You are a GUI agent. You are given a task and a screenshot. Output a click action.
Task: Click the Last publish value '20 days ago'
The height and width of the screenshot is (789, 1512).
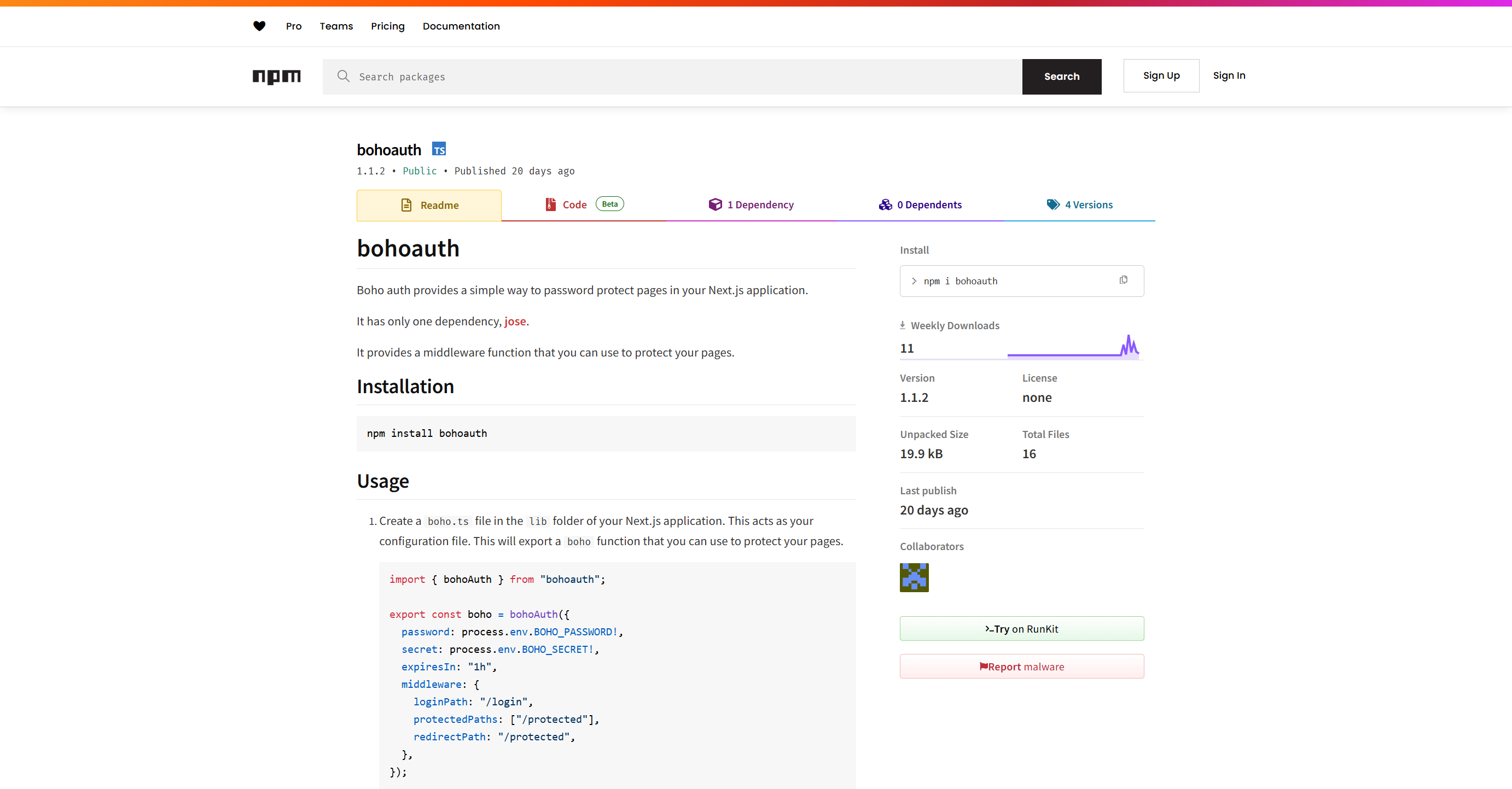pyautogui.click(x=934, y=510)
